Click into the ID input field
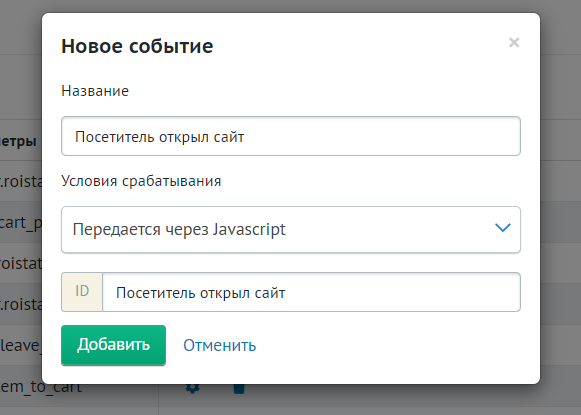Image resolution: width=581 pixels, height=415 pixels. tap(311, 292)
